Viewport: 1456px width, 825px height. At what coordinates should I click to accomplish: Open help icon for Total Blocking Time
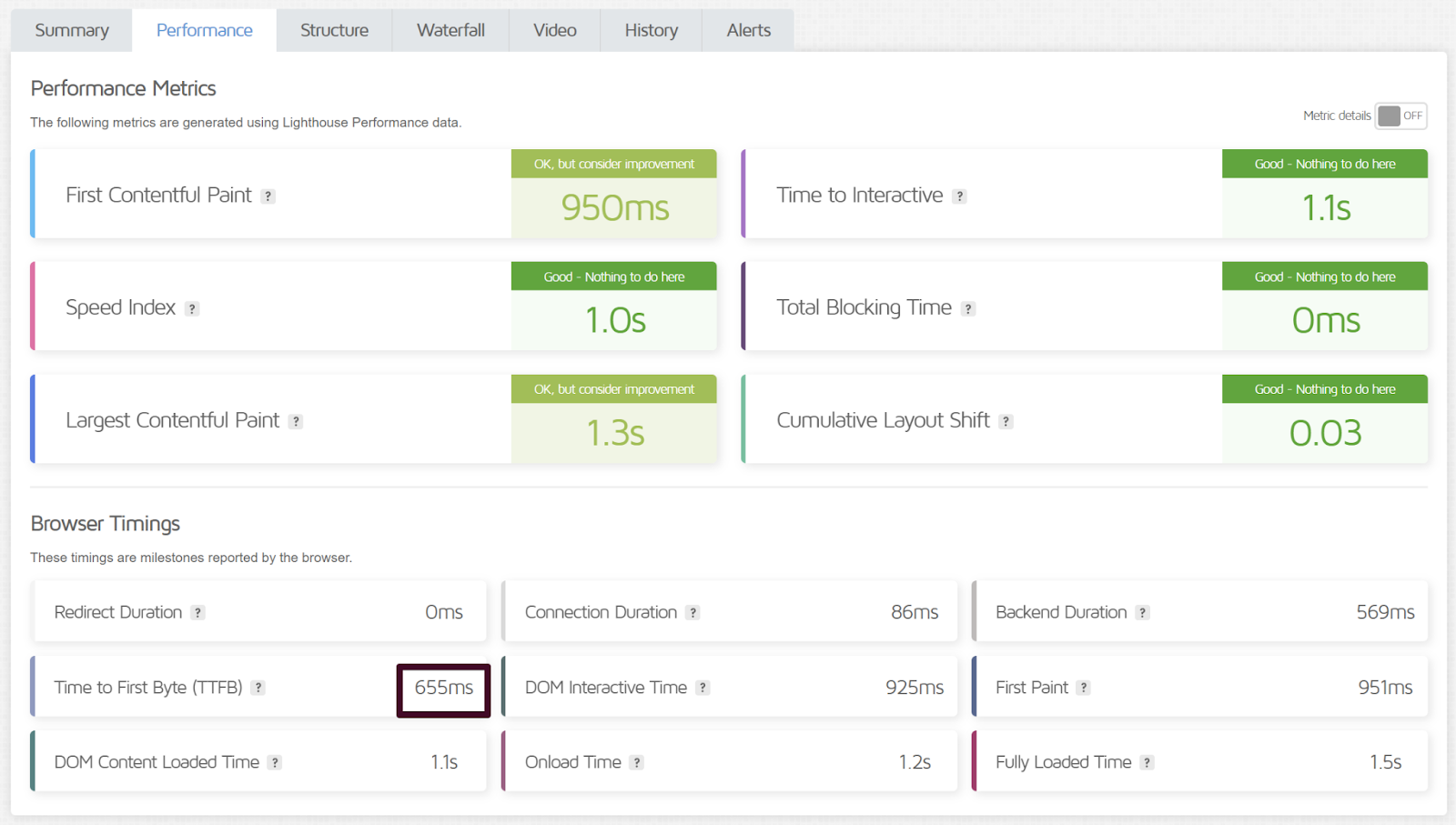coord(968,309)
